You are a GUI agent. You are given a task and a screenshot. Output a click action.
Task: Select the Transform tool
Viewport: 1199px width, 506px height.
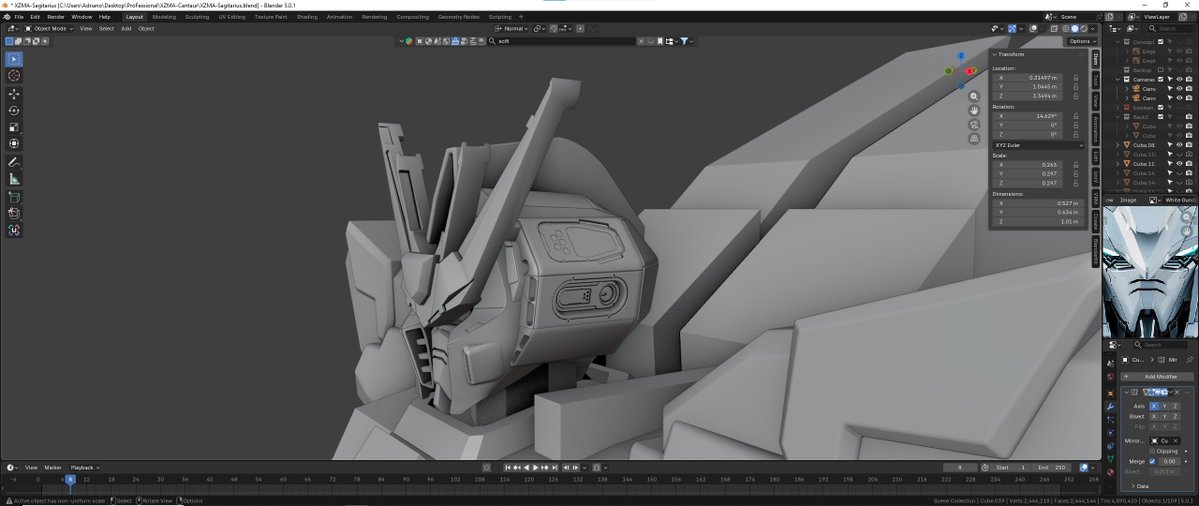click(14, 144)
